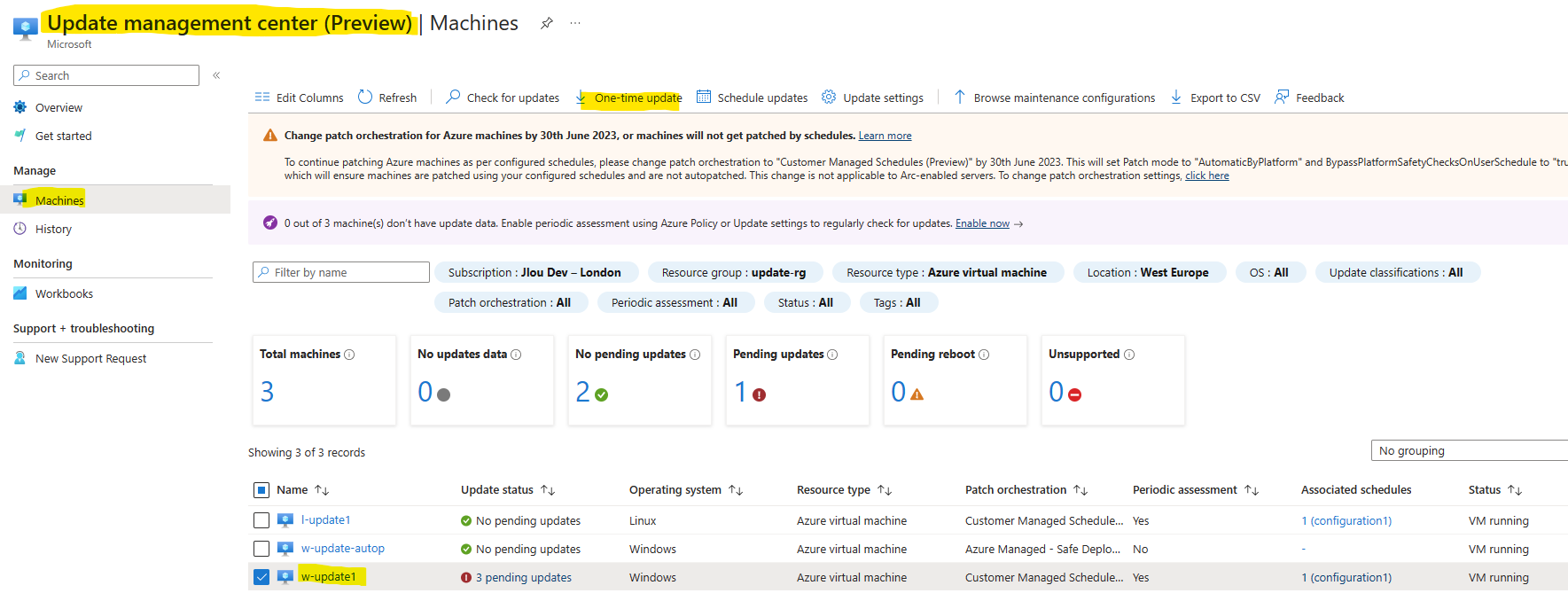Image resolution: width=1568 pixels, height=601 pixels.
Task: Click the info icon beside No pending updates
Action: click(695, 355)
